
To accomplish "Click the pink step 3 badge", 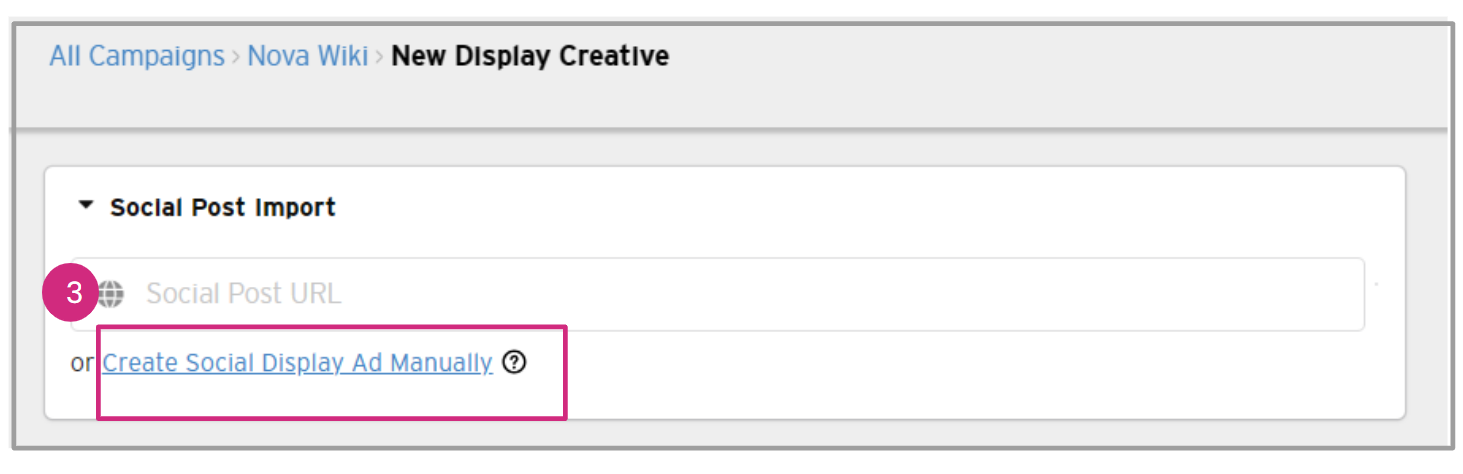I will 73,293.
